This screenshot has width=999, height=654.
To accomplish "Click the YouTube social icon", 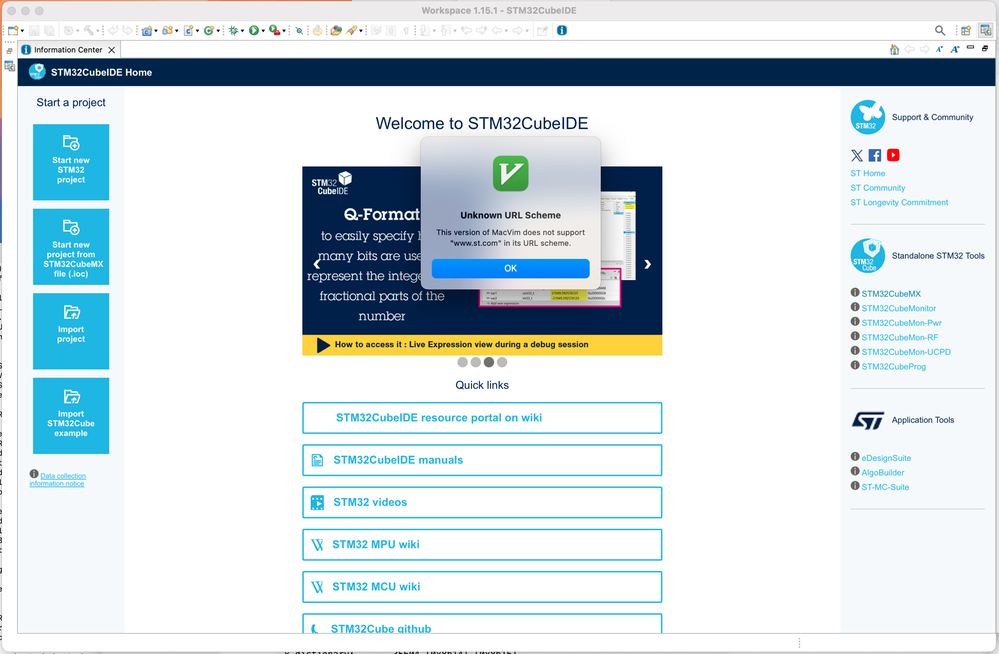I will (x=893, y=155).
